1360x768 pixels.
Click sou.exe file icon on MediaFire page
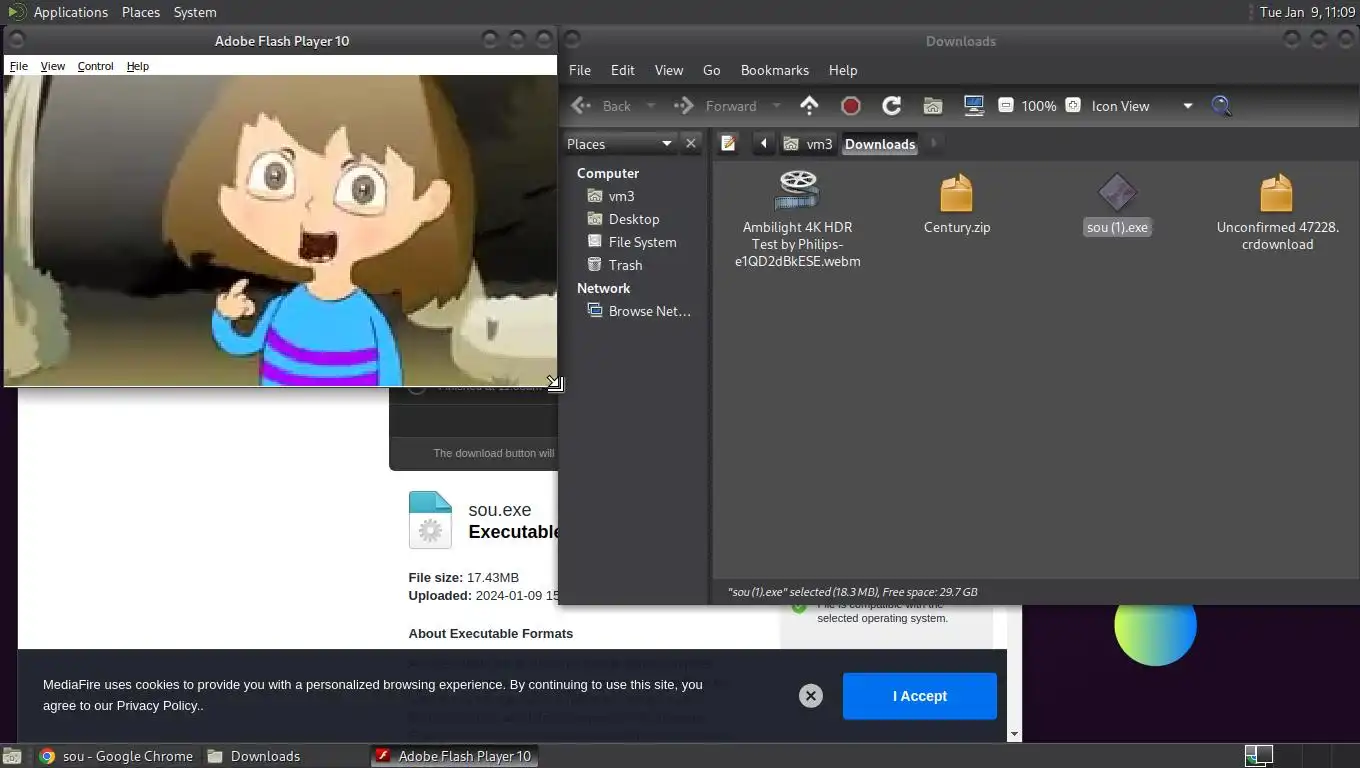pyautogui.click(x=430, y=520)
